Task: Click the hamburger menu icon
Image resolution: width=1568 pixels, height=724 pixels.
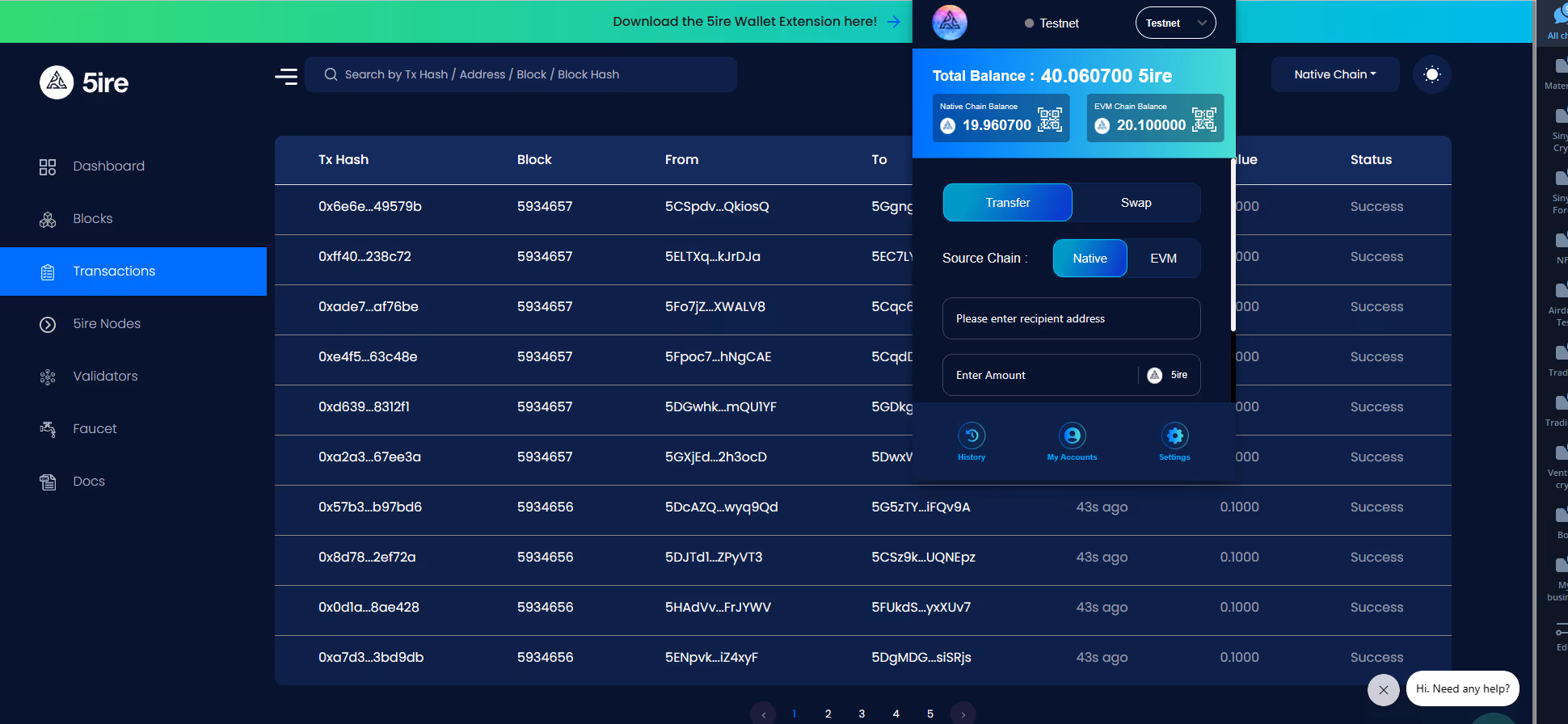Action: pyautogui.click(x=286, y=76)
